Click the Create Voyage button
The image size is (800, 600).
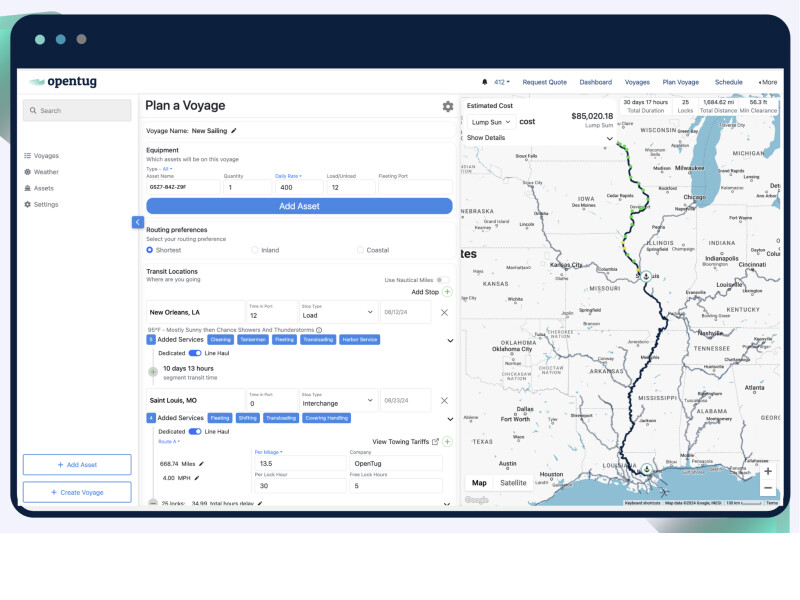(x=77, y=492)
